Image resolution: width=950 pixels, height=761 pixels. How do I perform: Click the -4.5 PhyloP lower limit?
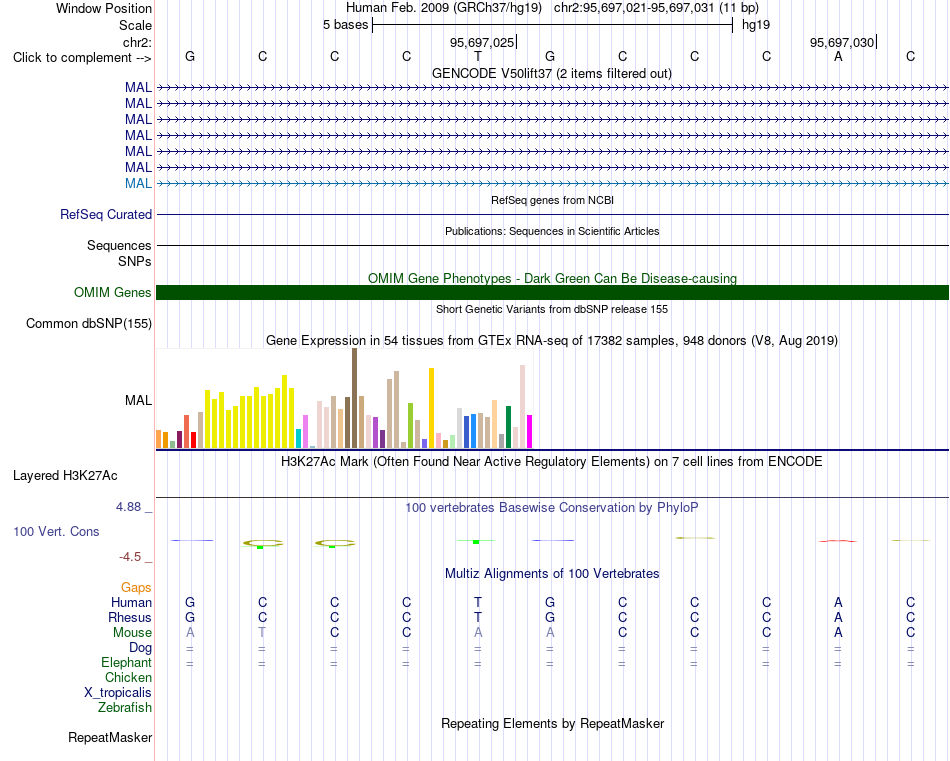[130, 557]
